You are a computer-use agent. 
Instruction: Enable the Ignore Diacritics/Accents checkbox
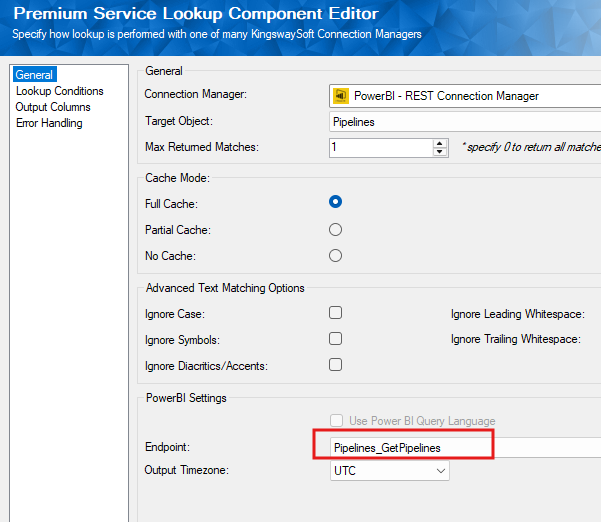[335, 365]
